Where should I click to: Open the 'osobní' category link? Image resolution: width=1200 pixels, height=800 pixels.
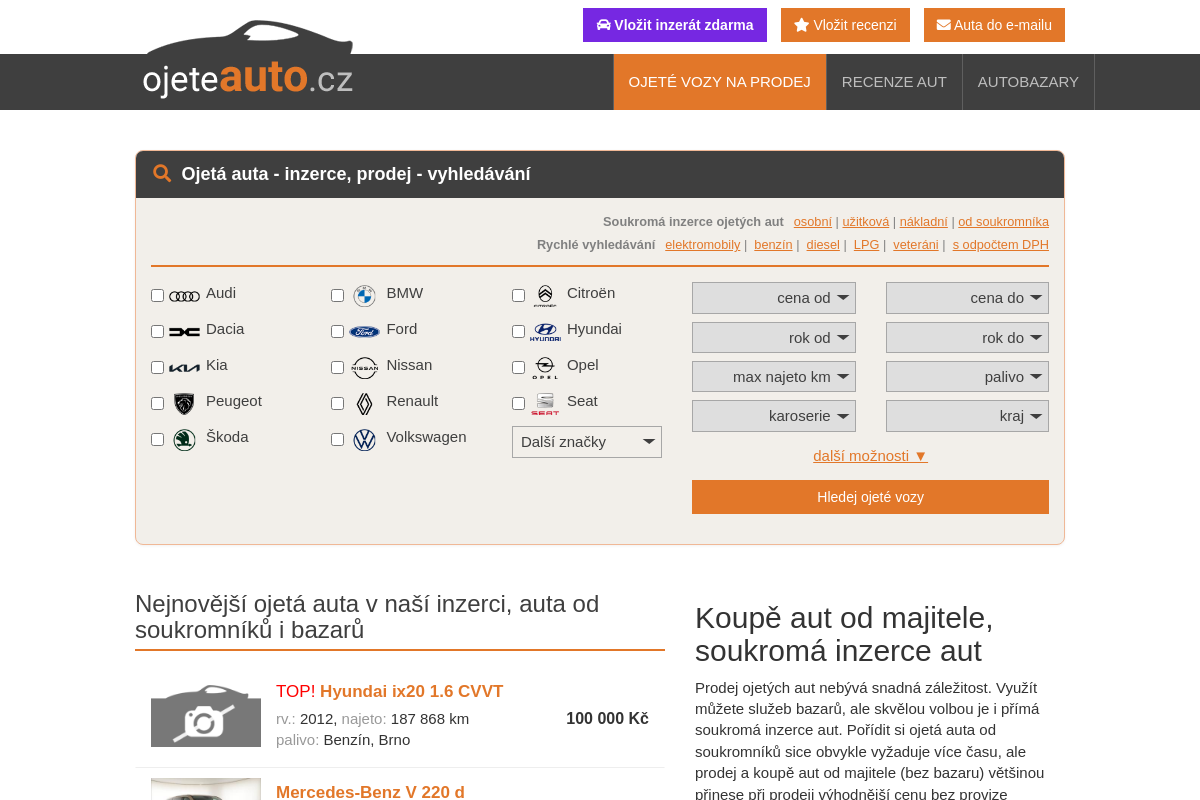pos(813,222)
